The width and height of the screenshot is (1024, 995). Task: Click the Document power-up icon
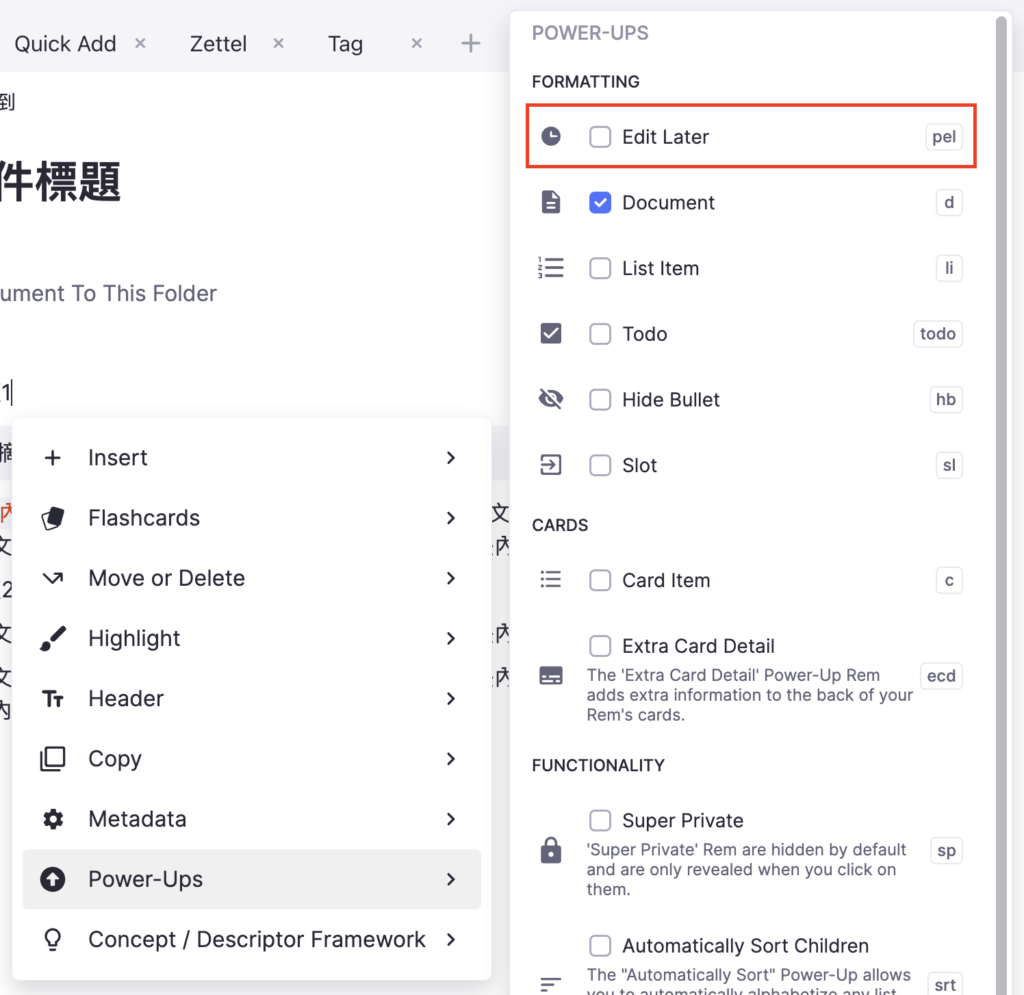pyautogui.click(x=551, y=202)
